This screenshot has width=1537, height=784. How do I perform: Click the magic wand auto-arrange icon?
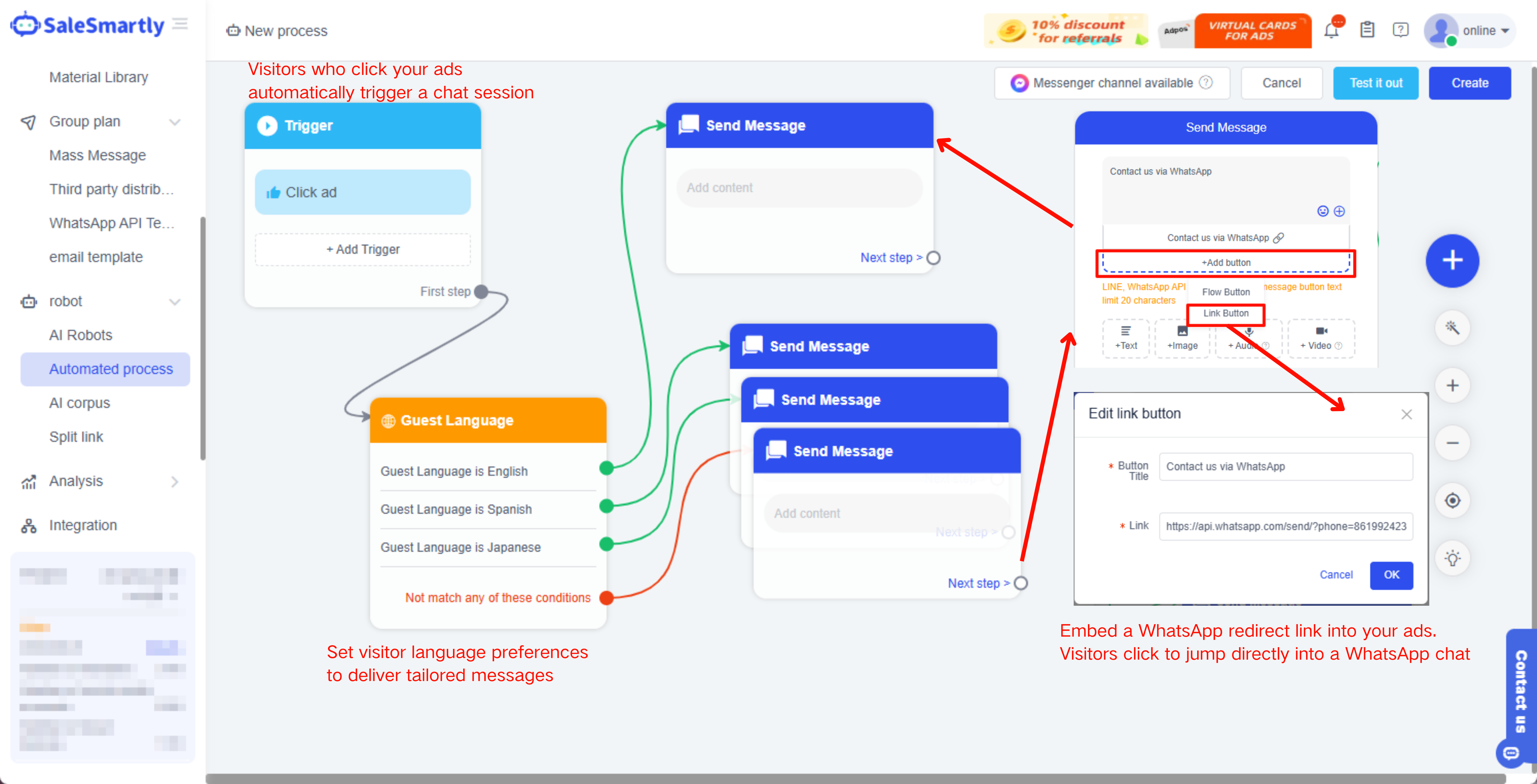point(1452,328)
